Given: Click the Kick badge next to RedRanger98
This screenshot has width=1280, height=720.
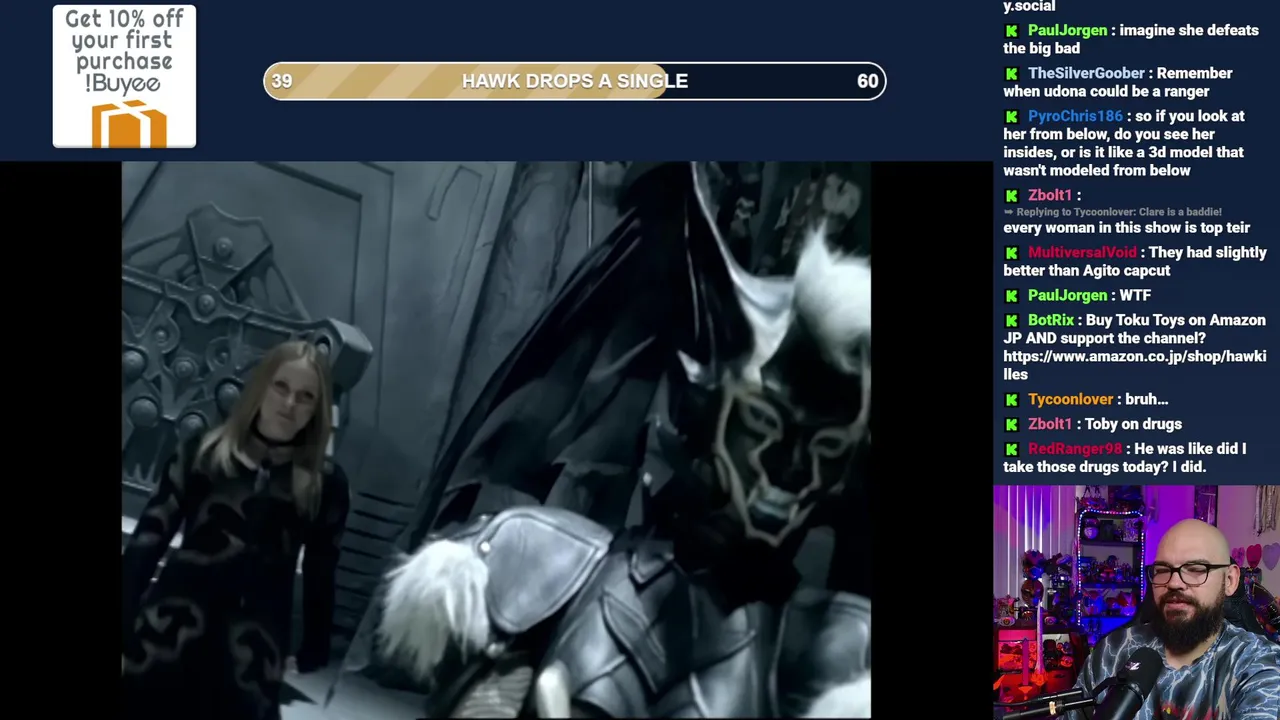Looking at the screenshot, I should (x=1012, y=450).
